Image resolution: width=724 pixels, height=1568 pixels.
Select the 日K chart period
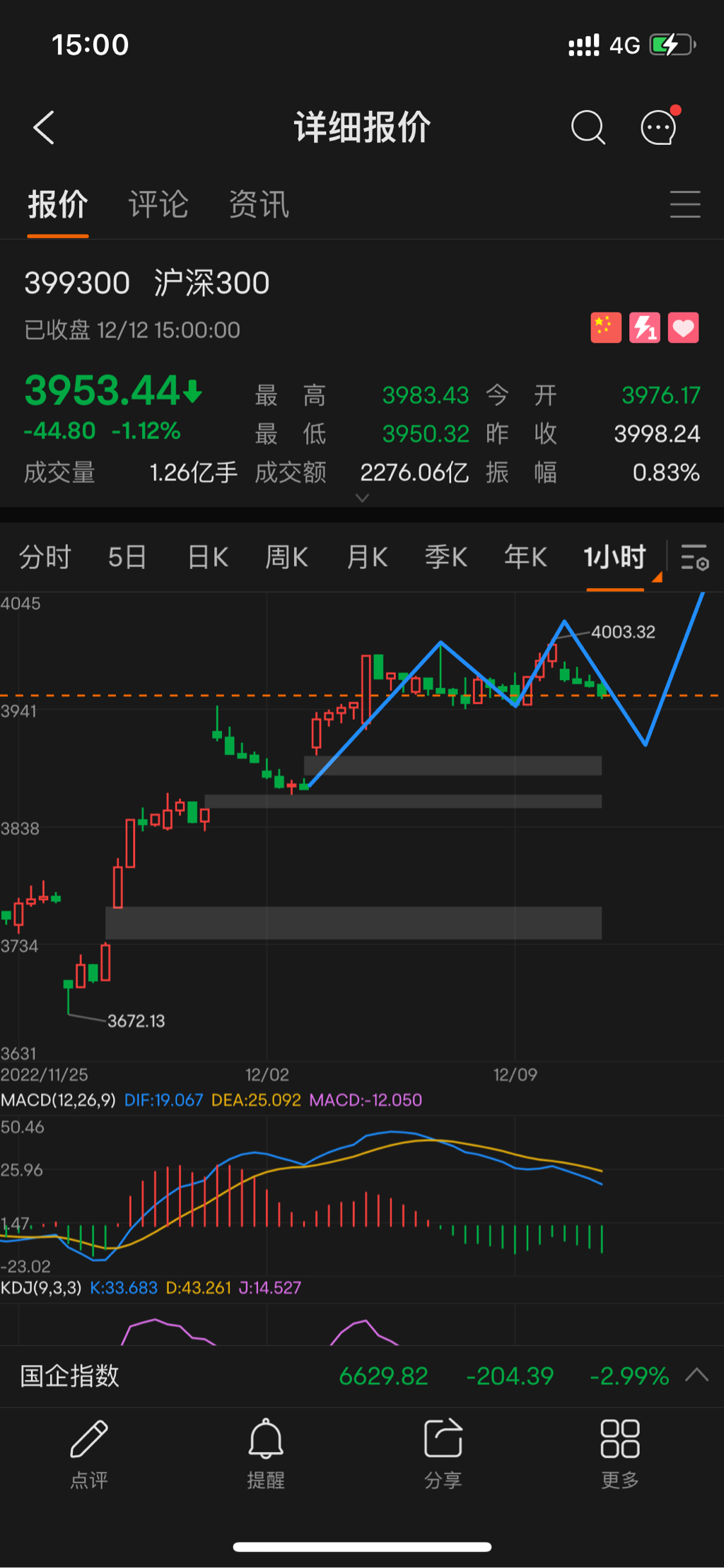(x=208, y=557)
